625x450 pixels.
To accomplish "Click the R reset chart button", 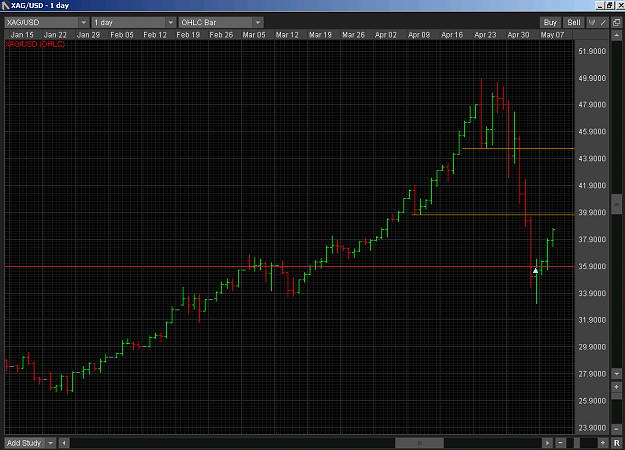I will tap(617, 443).
